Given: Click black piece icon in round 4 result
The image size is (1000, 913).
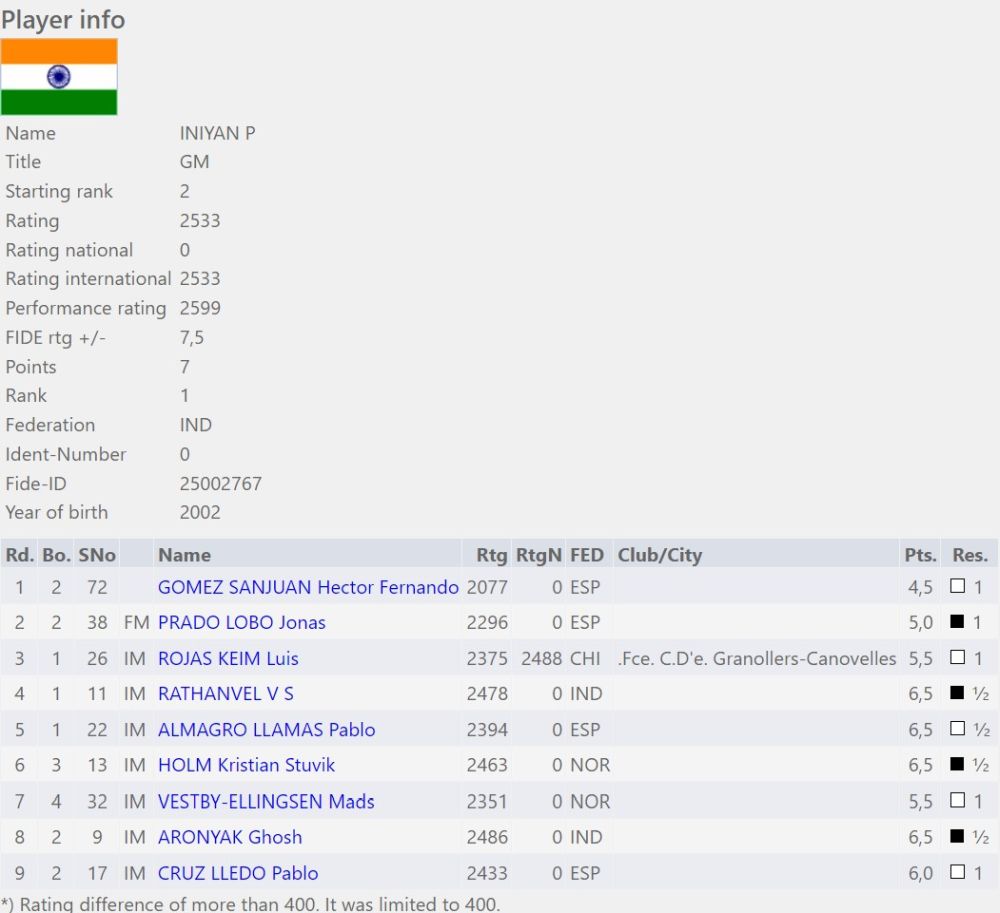Looking at the screenshot, I should [957, 693].
